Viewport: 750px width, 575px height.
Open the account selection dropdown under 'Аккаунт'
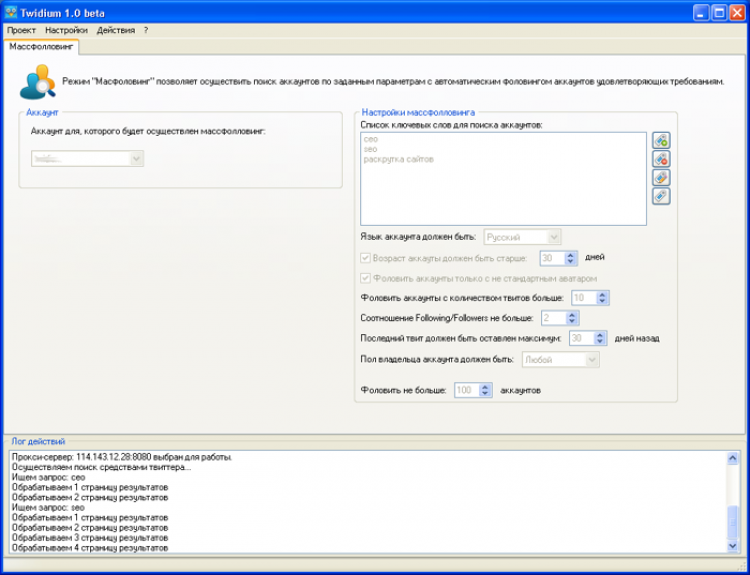click(x=87, y=158)
